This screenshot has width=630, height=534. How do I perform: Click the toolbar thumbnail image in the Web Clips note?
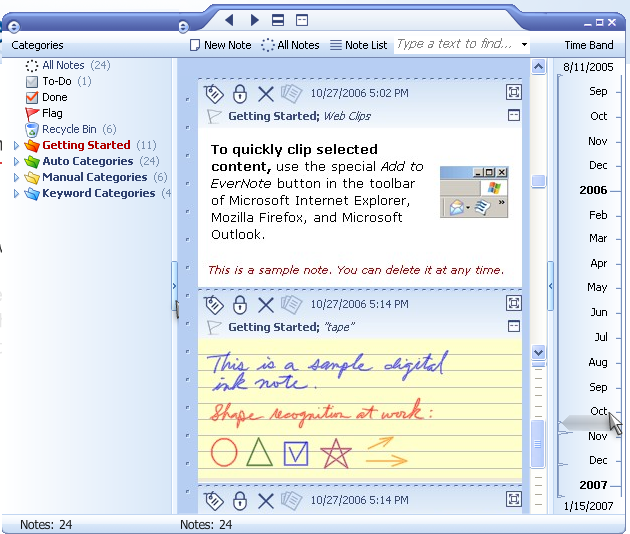point(474,192)
